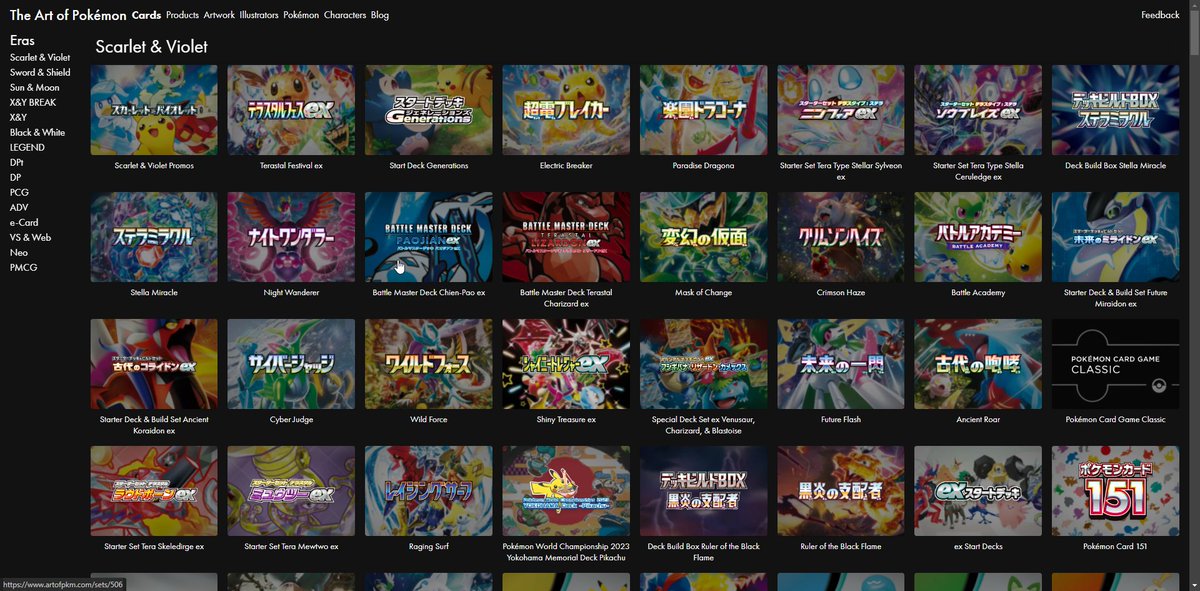Open Paradise Dragona set thumbnail
This screenshot has height=591, width=1200.
pos(704,110)
